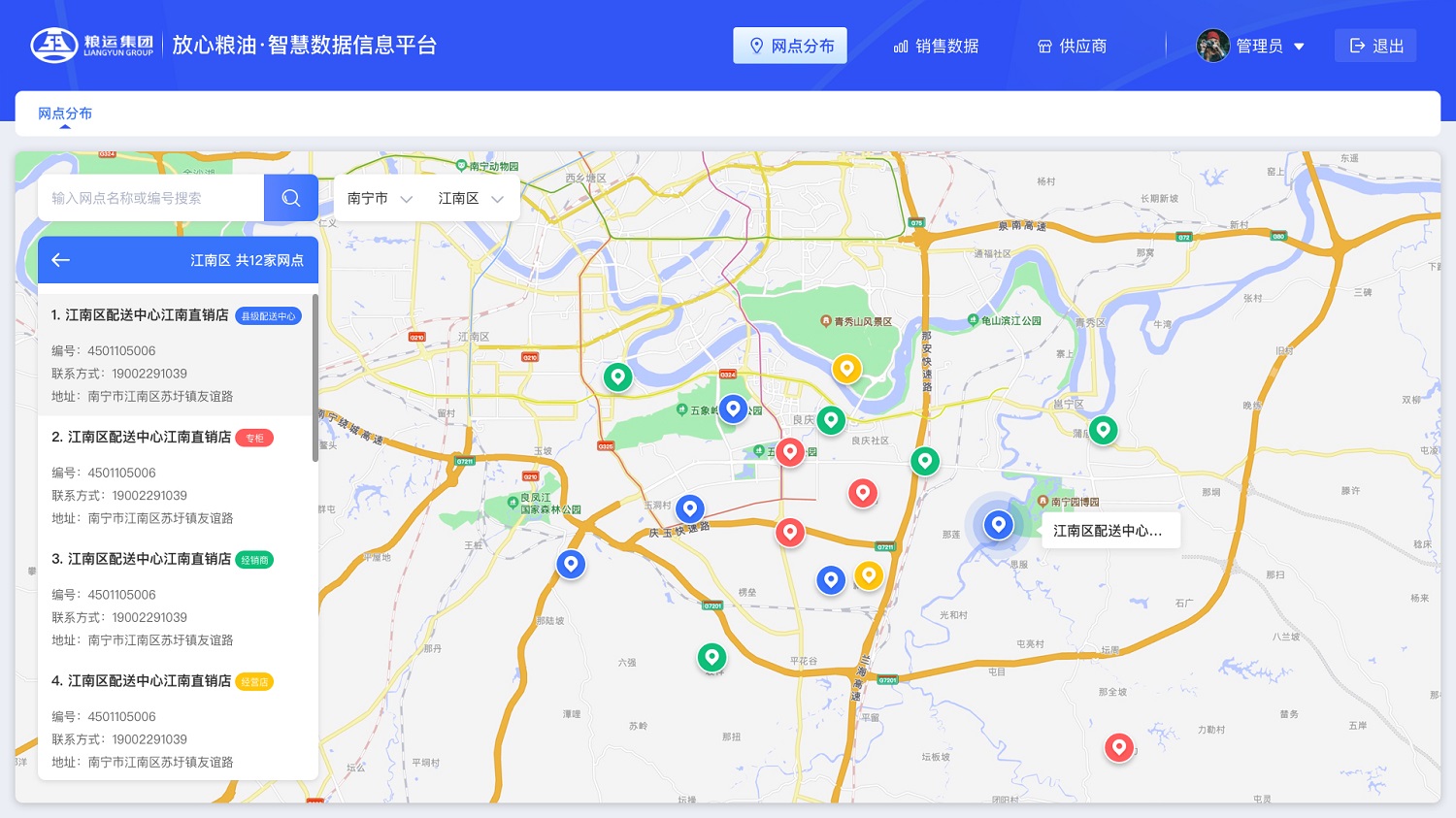Click the highlighted blue pin near 南宁园博园
This screenshot has height=818, width=1456.
[998, 524]
